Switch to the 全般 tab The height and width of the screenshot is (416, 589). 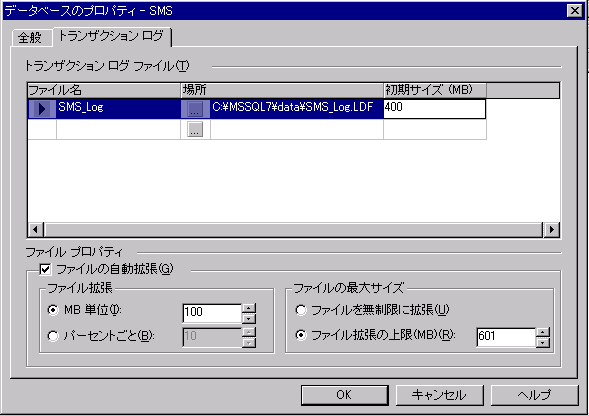click(x=30, y=38)
